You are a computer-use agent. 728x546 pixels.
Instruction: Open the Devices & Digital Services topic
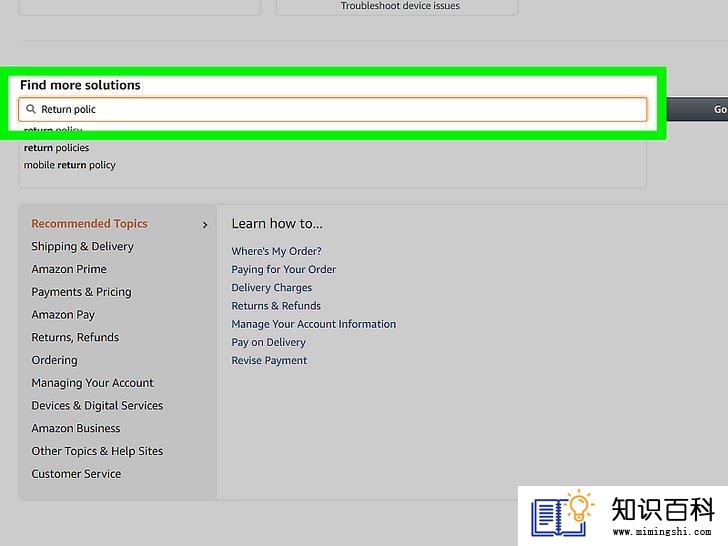pyautogui.click(x=97, y=406)
